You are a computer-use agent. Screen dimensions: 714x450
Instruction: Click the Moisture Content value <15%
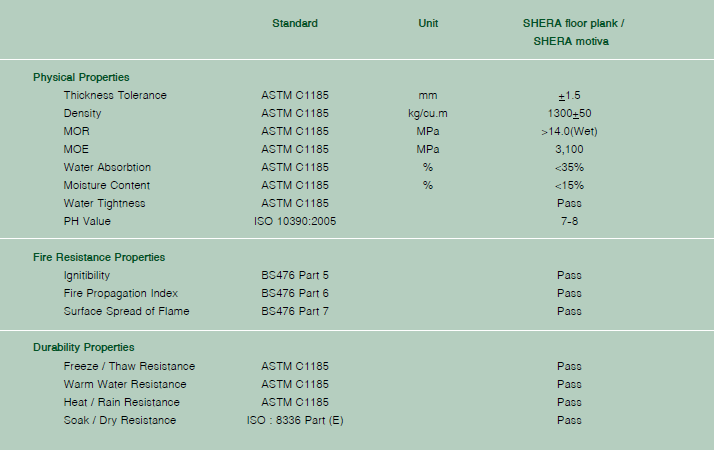pyautogui.click(x=569, y=185)
